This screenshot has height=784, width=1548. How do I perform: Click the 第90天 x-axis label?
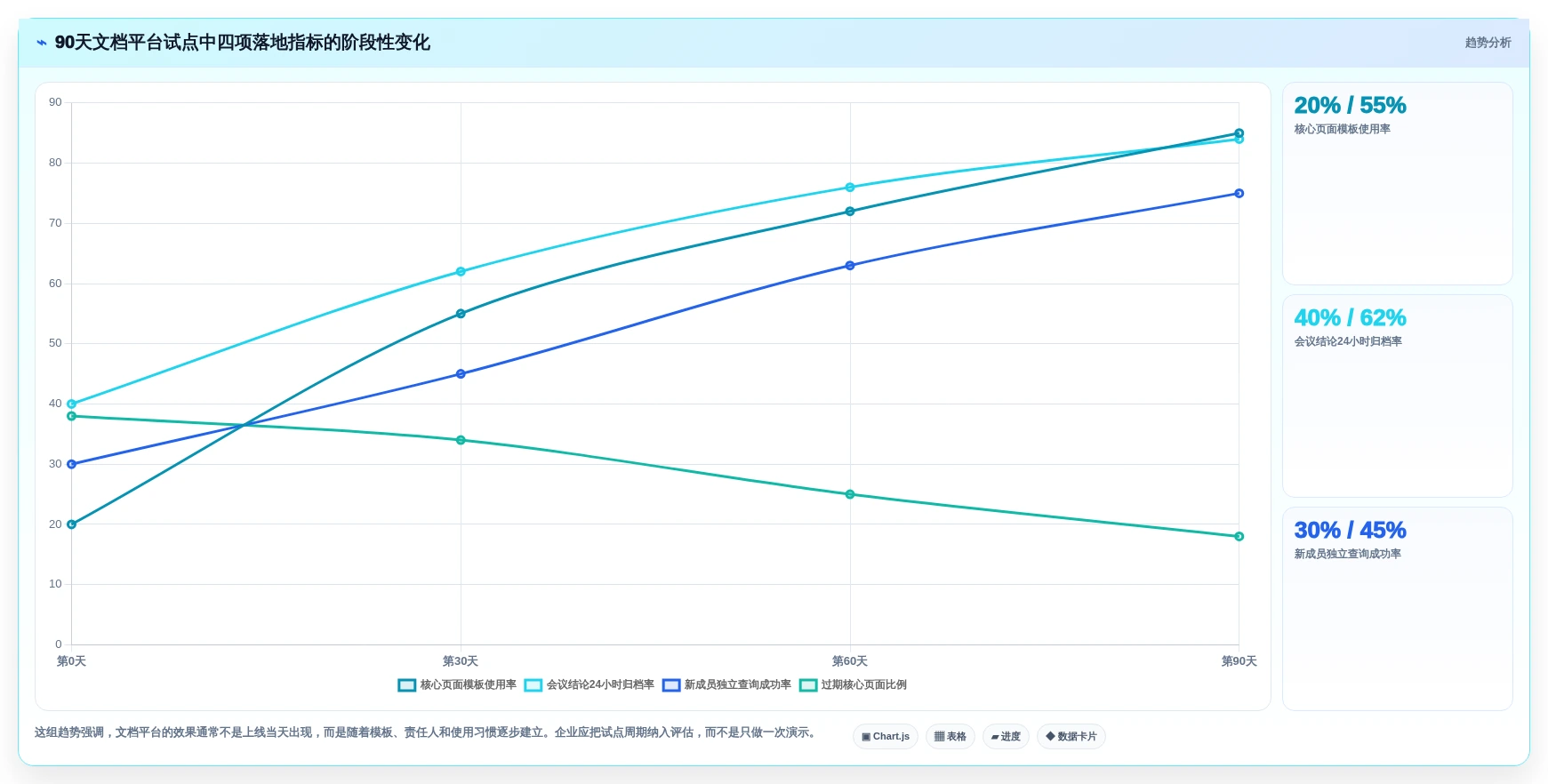[x=1239, y=661]
